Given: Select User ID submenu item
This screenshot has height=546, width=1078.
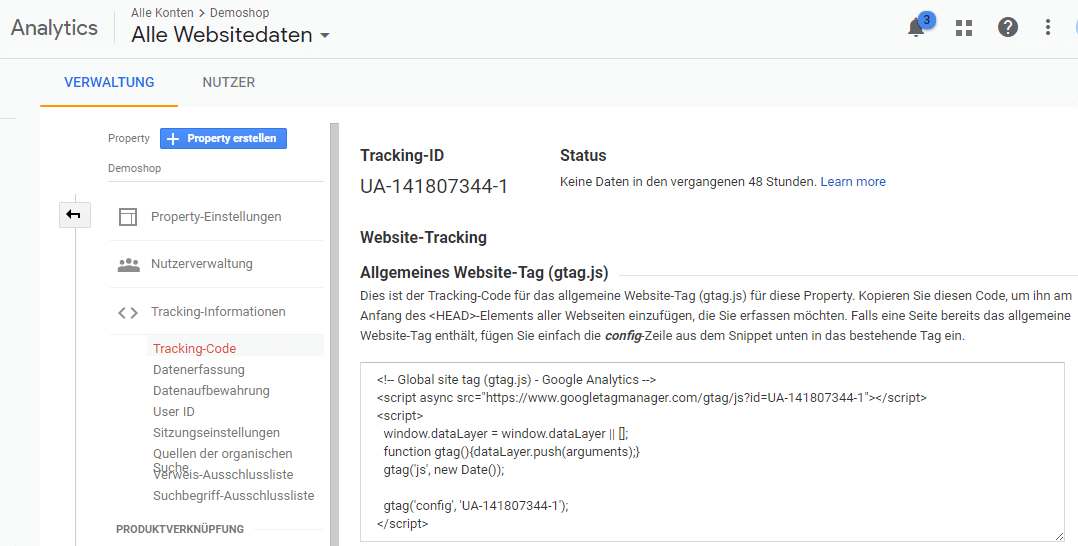Looking at the screenshot, I should [173, 411].
